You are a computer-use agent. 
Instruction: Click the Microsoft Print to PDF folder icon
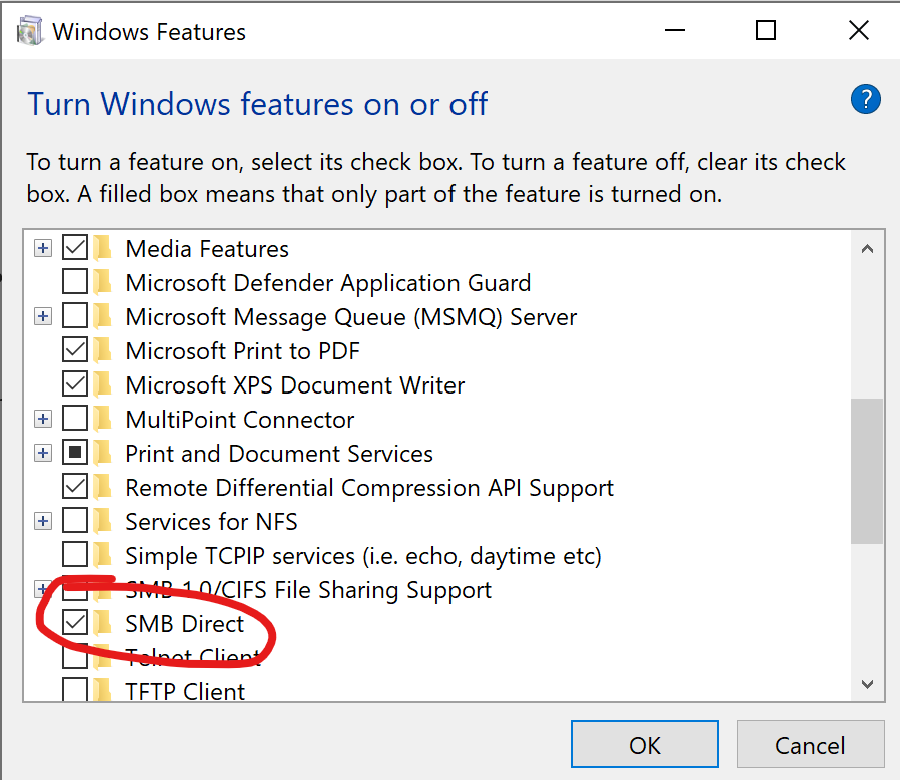(103, 350)
